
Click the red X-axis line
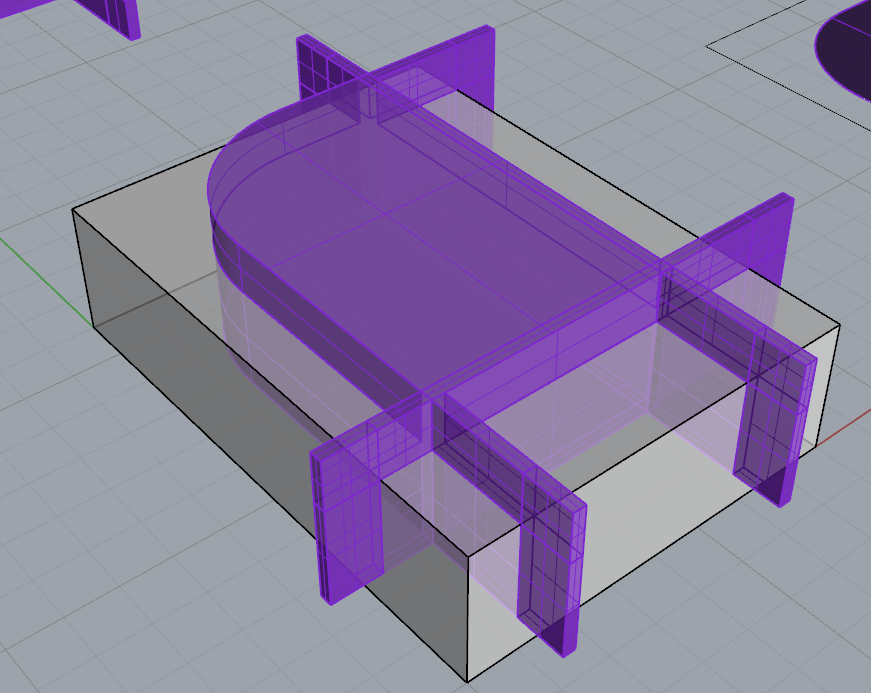tap(844, 428)
